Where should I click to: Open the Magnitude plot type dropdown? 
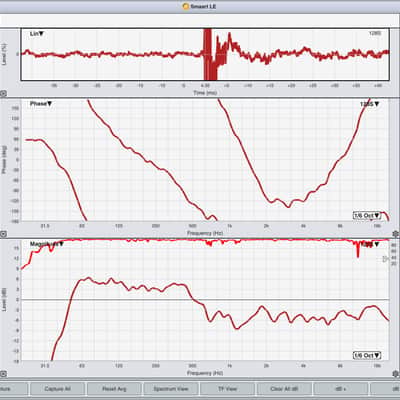coord(47,244)
